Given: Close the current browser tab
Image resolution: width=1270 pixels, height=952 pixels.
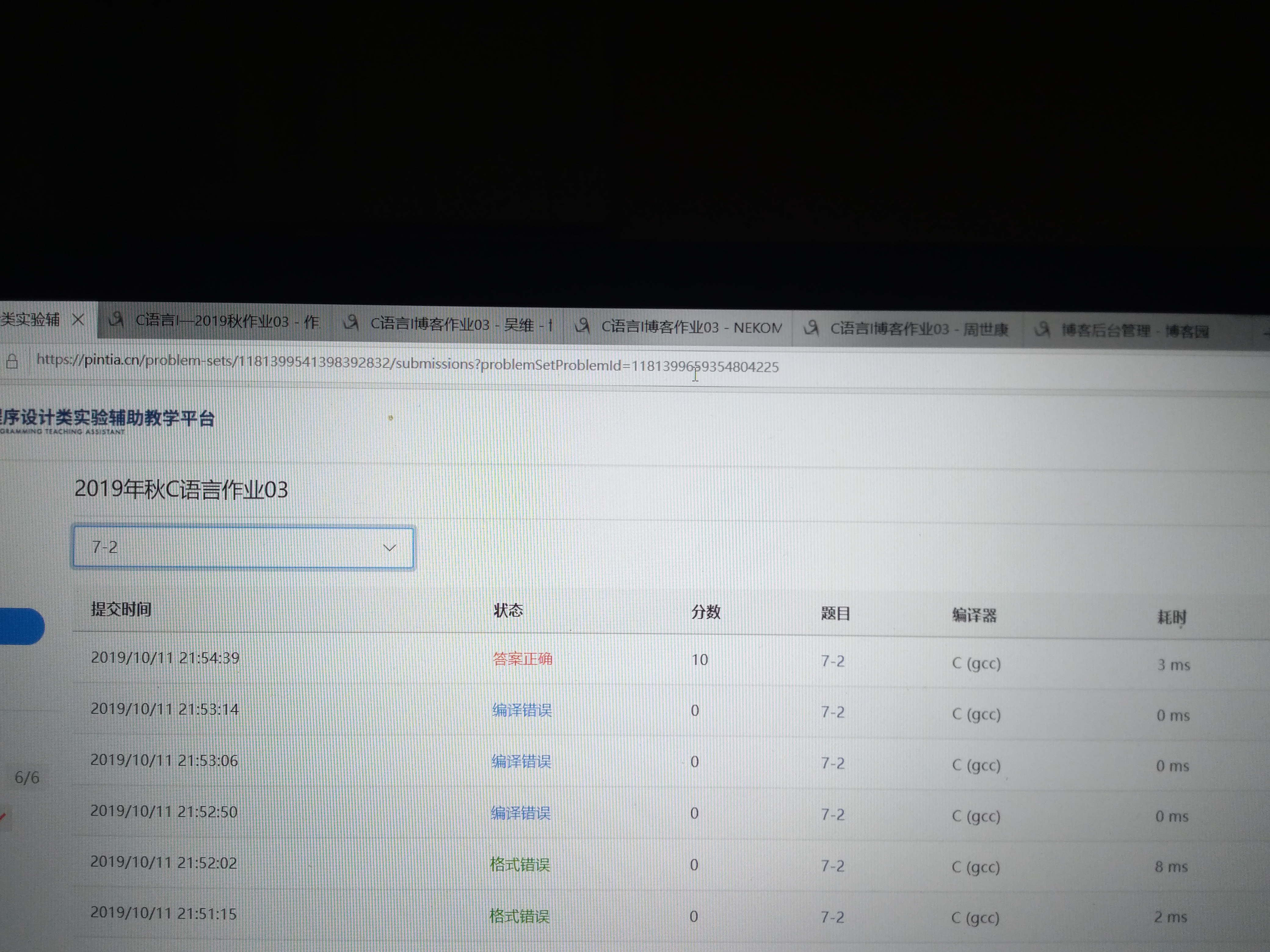Looking at the screenshot, I should tap(79, 320).
